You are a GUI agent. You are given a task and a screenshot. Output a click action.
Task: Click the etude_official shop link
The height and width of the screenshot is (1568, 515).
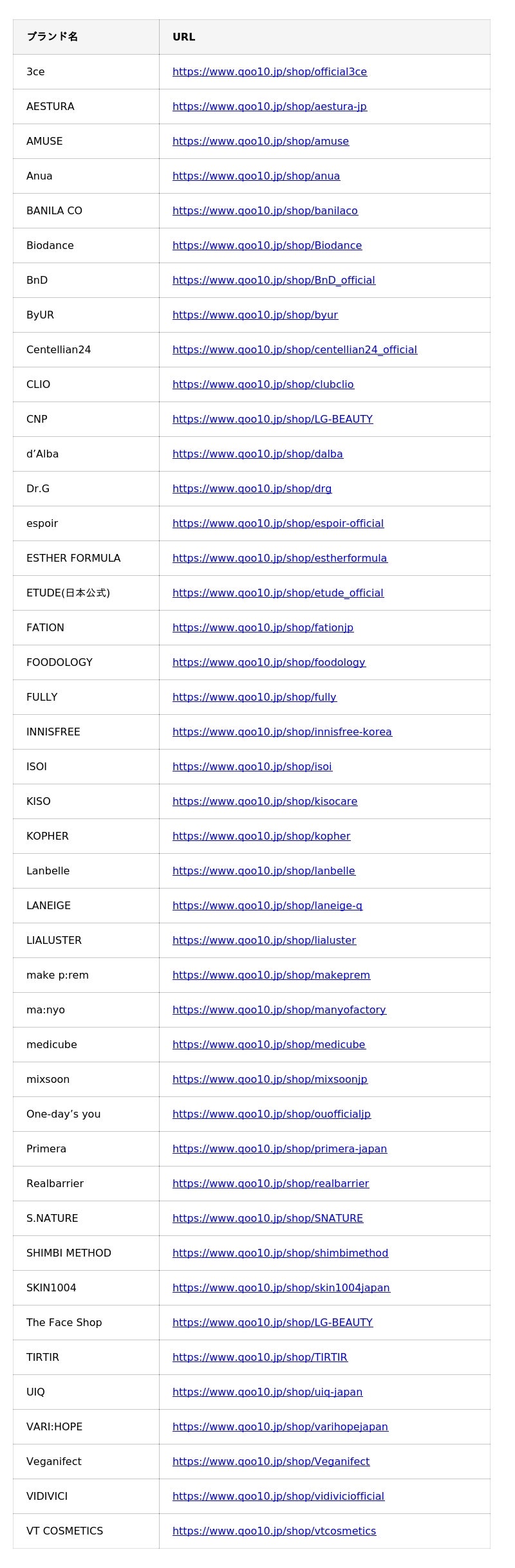(x=277, y=593)
